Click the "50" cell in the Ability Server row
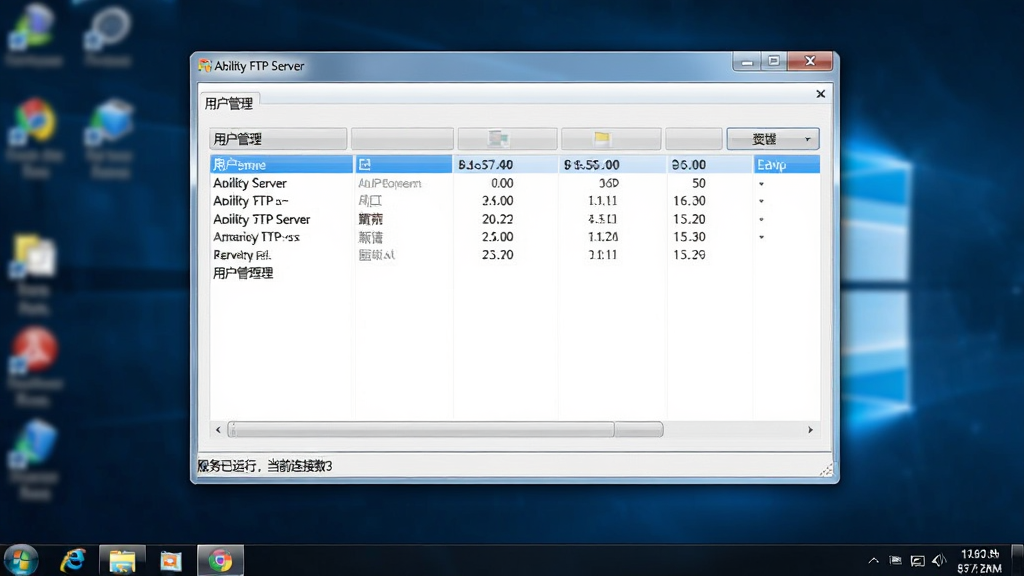Screen dimensions: 1024x576 point(699,184)
